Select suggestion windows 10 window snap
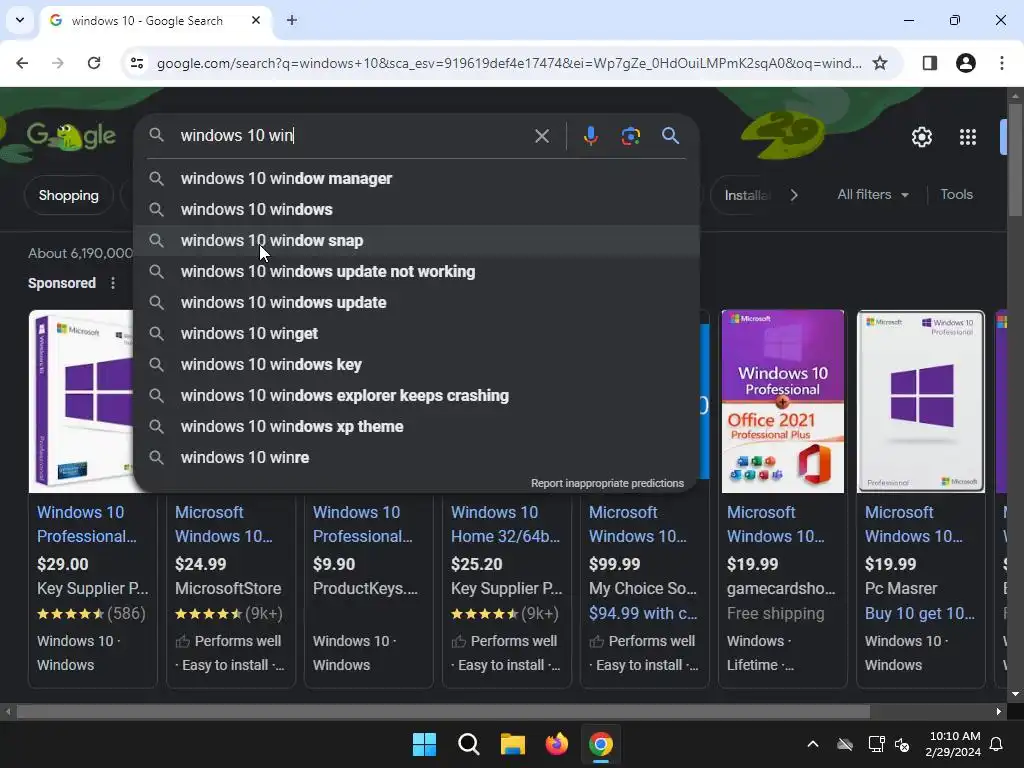1024x768 pixels. point(417,240)
